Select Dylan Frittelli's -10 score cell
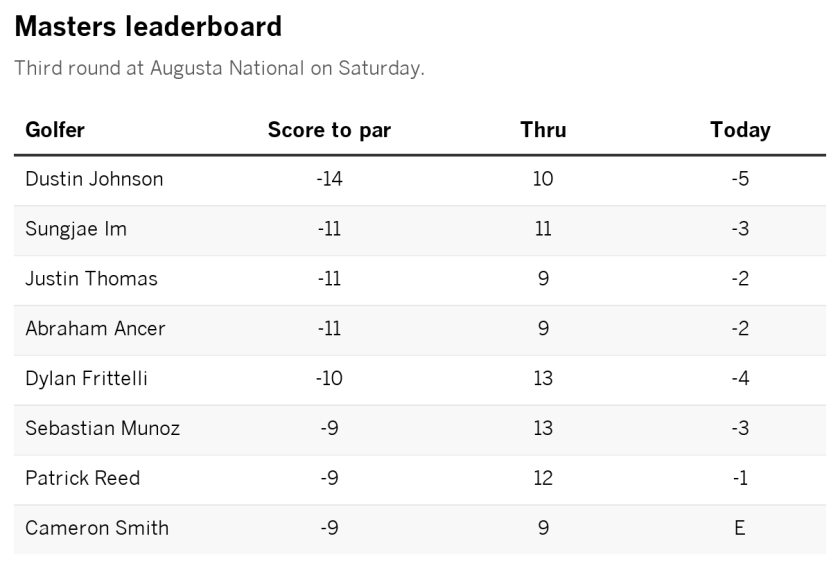Image resolution: width=840 pixels, height=568 pixels. click(329, 379)
